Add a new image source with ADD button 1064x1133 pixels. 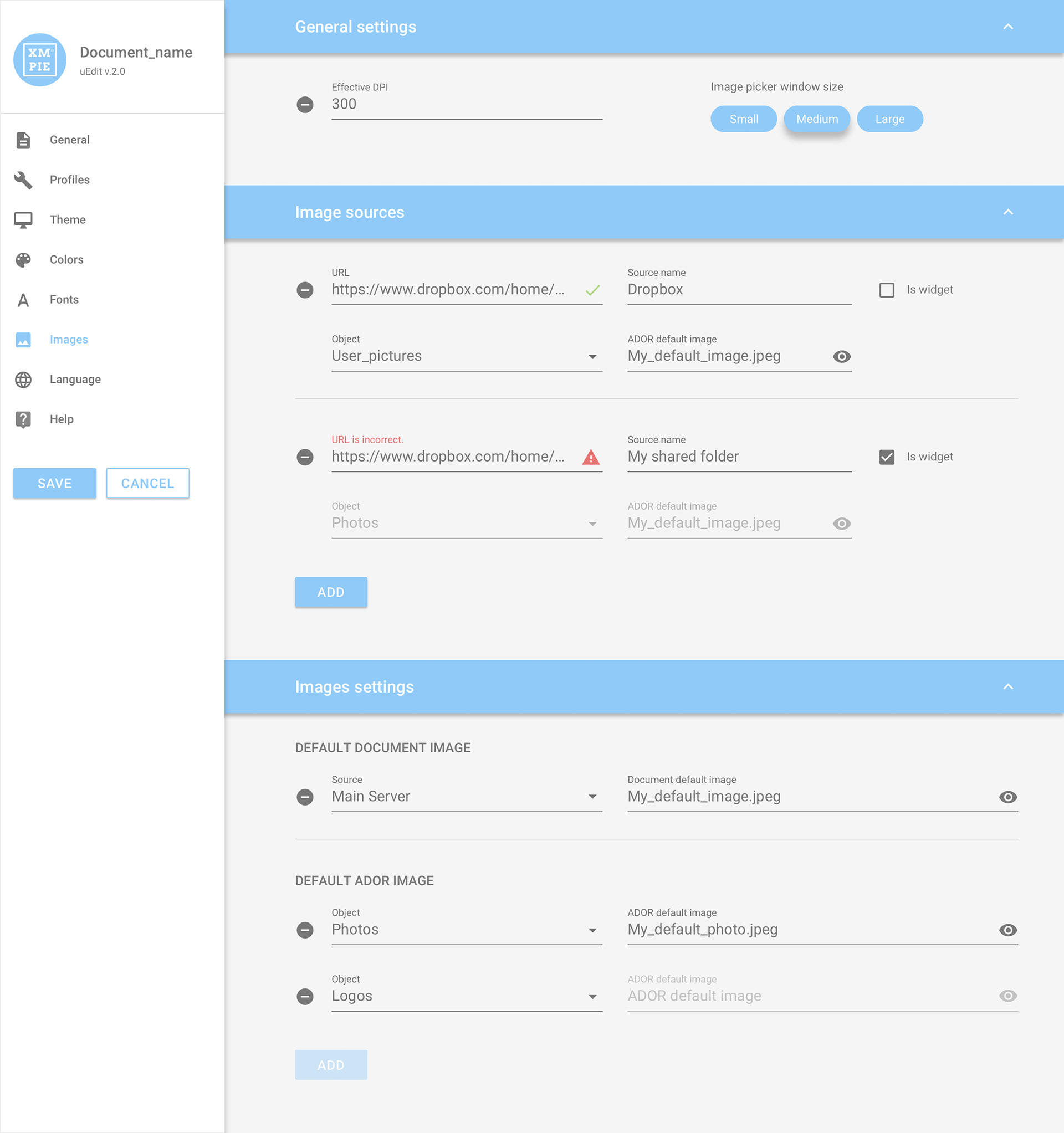tap(331, 592)
